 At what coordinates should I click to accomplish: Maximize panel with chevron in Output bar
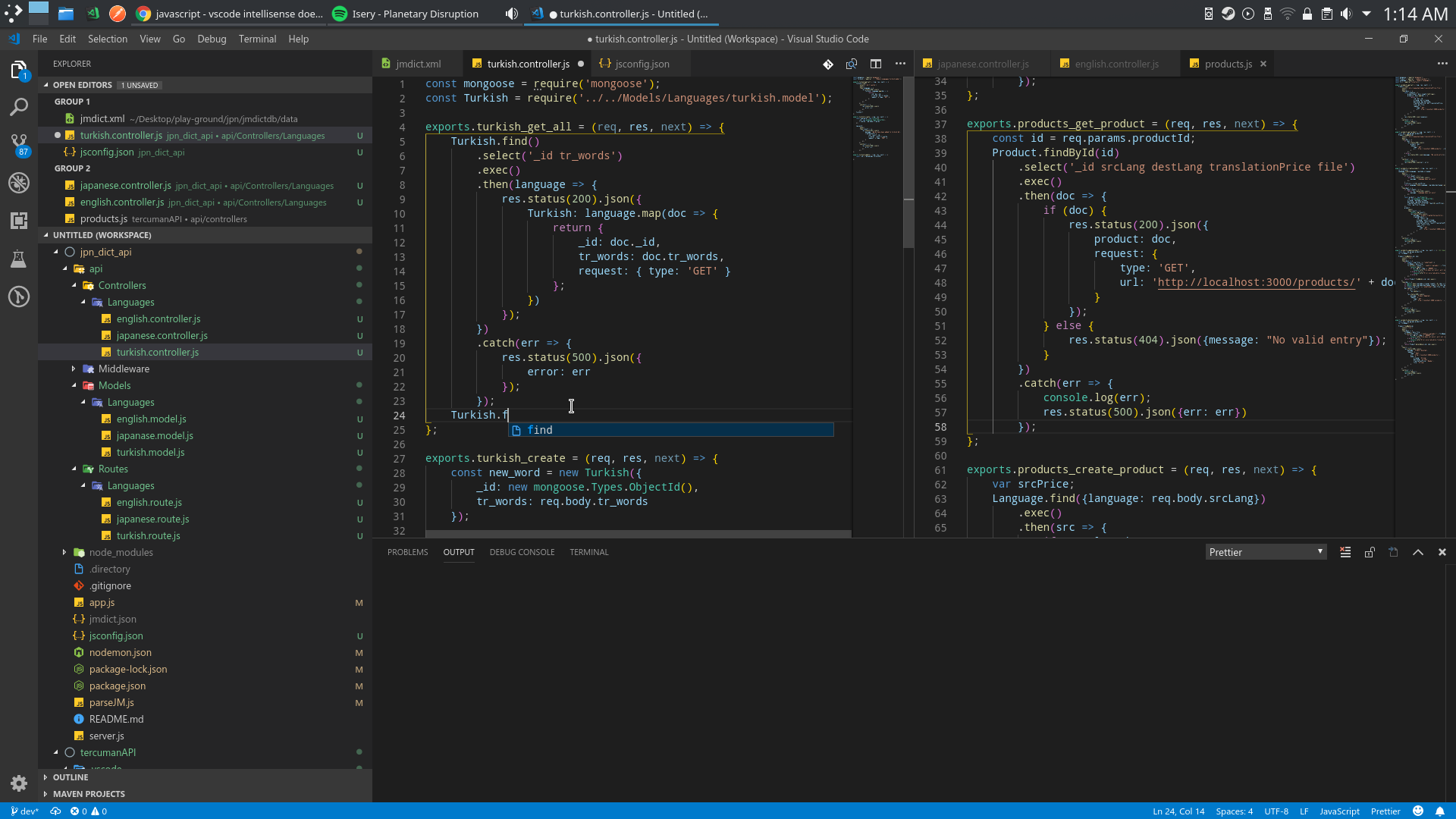coord(1417,552)
